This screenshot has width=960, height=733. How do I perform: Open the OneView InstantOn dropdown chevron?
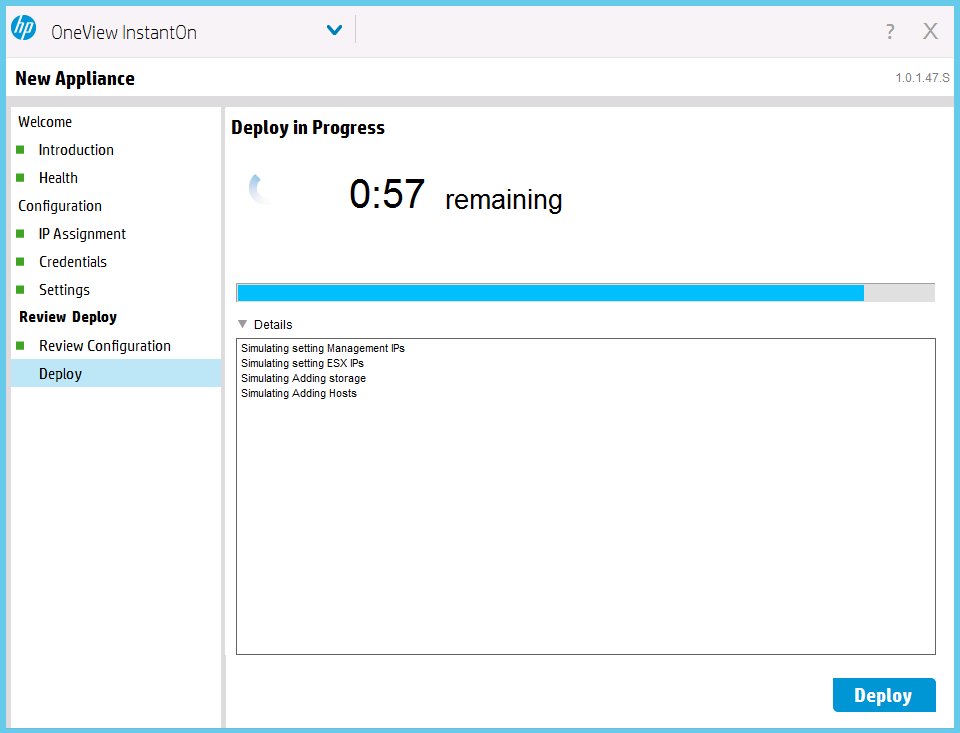point(334,29)
